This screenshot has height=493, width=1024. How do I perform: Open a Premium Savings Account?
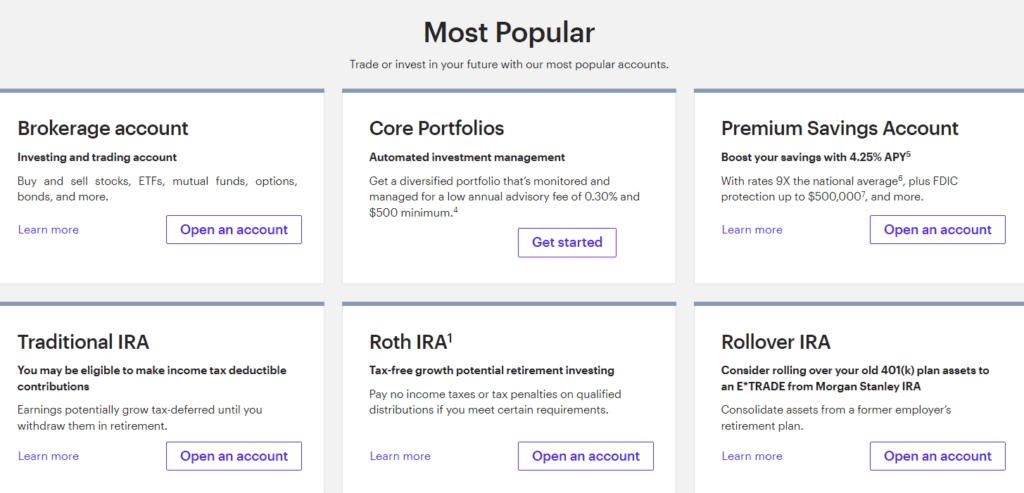(937, 229)
